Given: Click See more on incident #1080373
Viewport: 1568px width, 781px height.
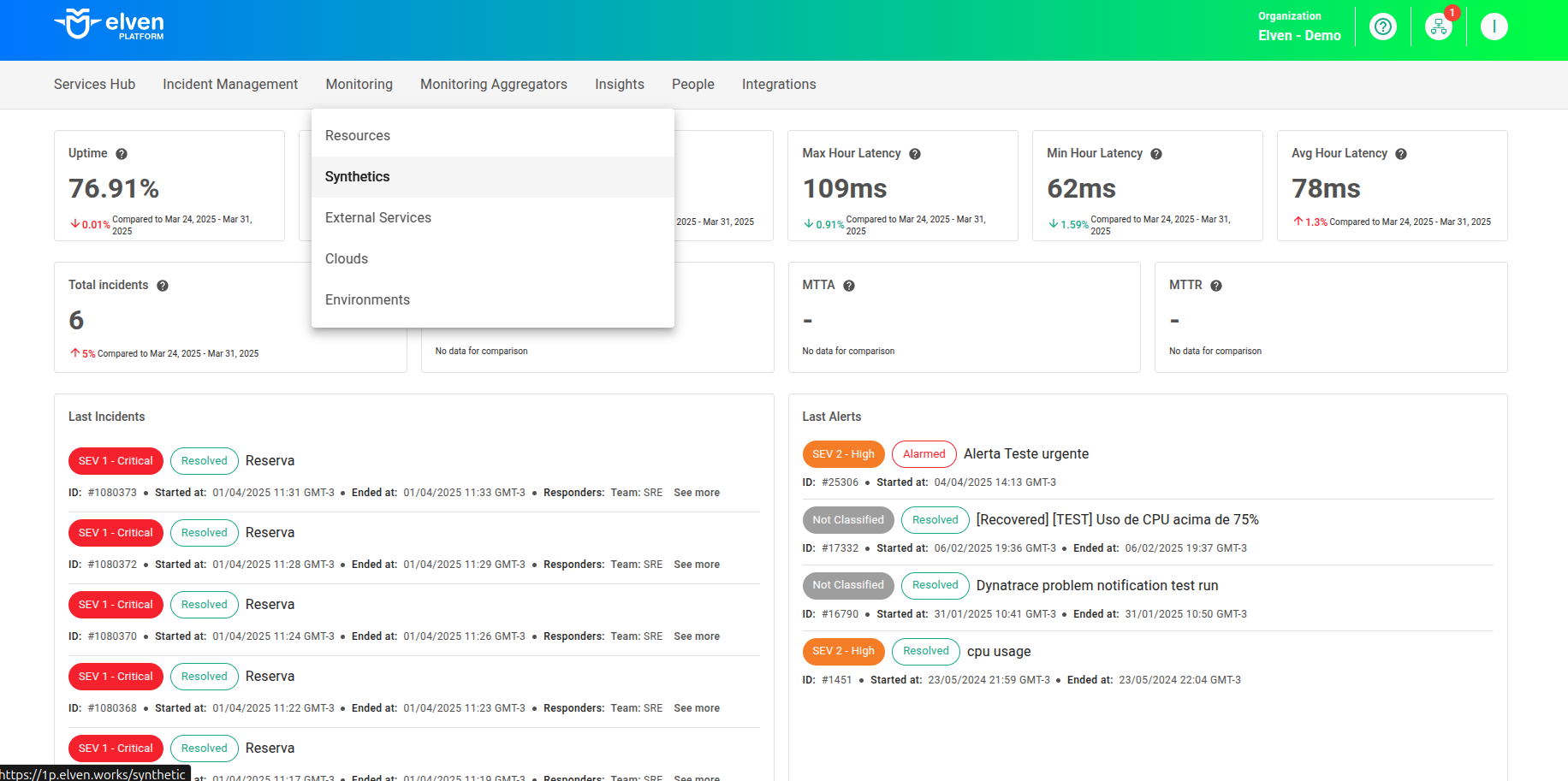Looking at the screenshot, I should pos(696,493).
